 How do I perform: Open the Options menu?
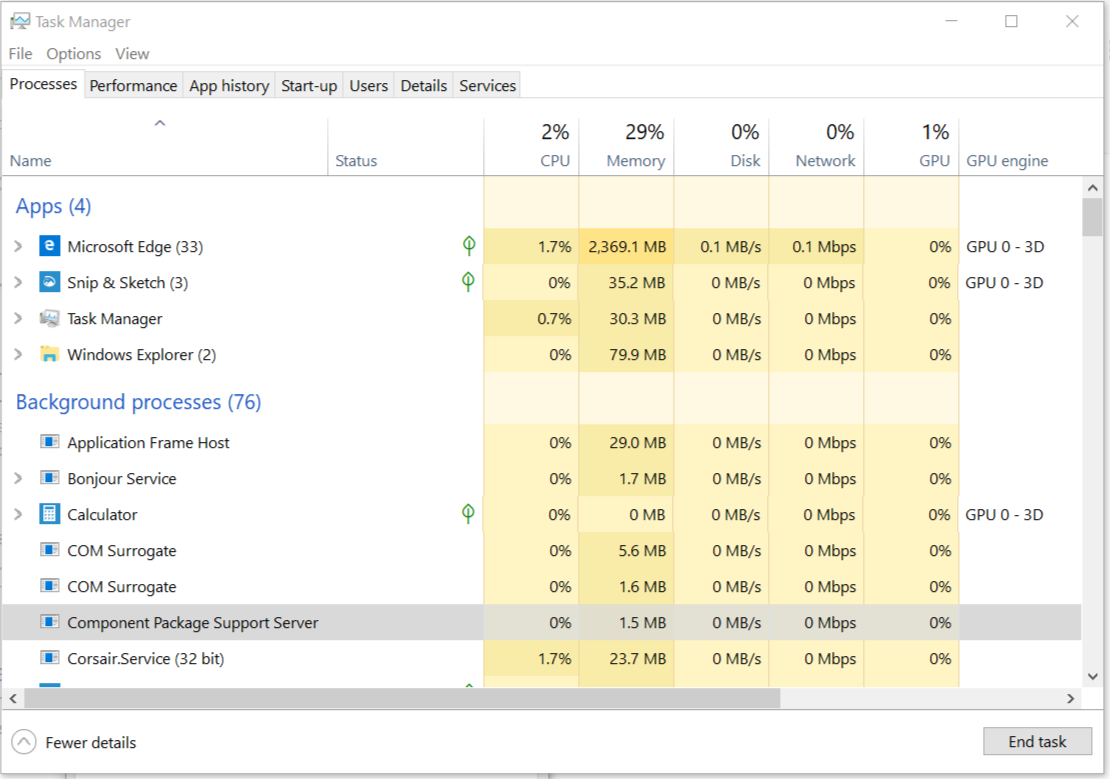pos(73,54)
